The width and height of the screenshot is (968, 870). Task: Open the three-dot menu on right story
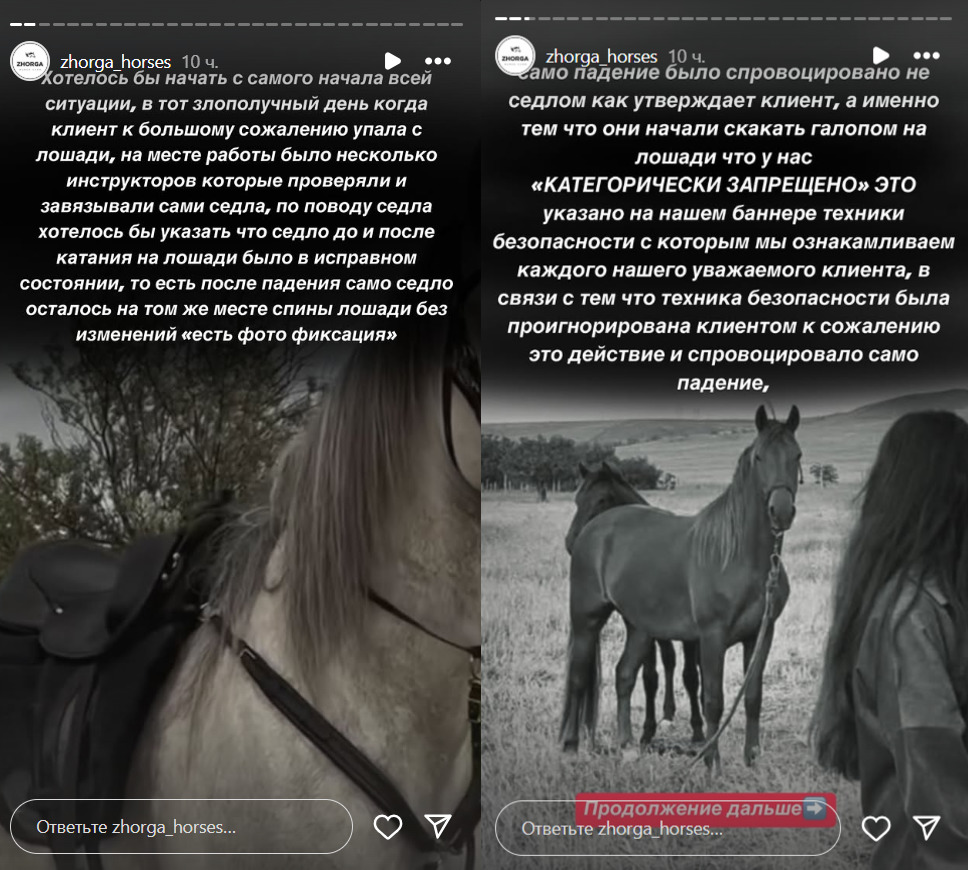(x=926, y=56)
